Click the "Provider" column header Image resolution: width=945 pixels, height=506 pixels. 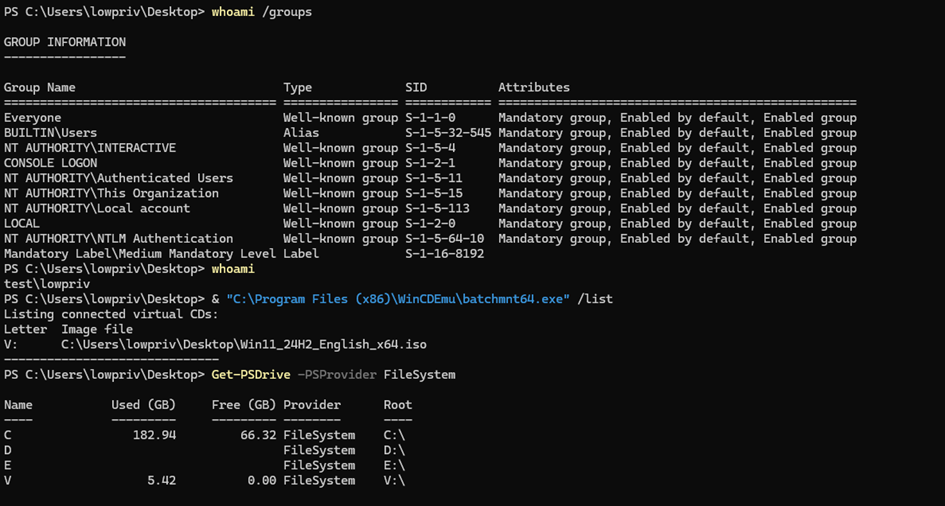tap(312, 405)
